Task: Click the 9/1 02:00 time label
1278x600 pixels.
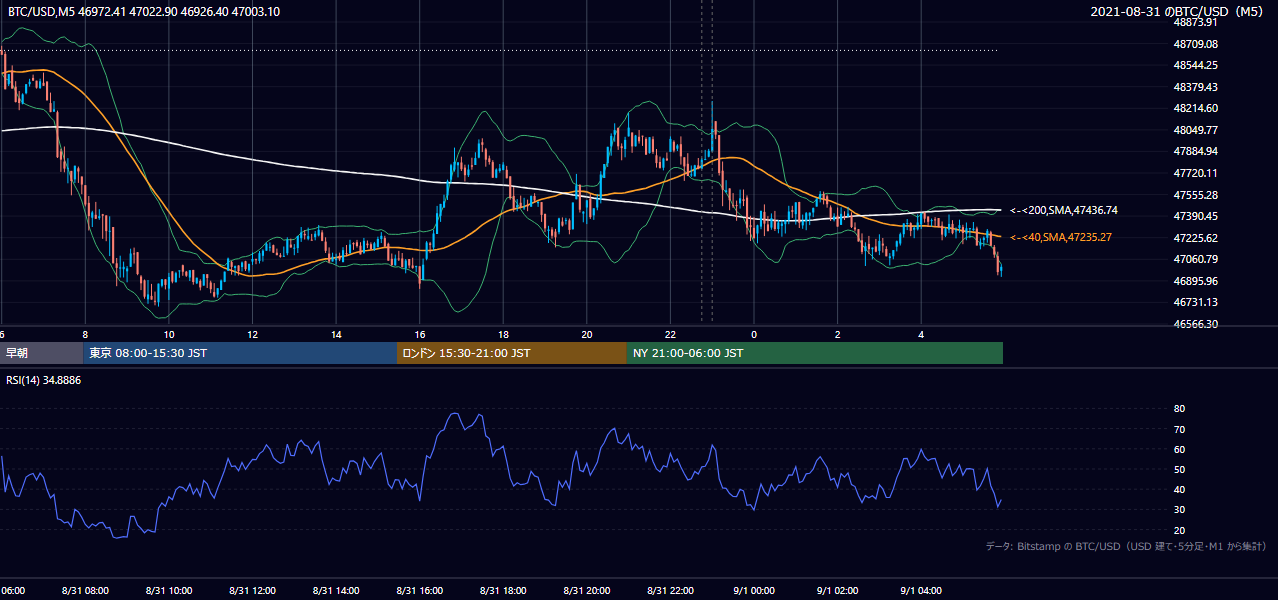Action: click(x=838, y=591)
